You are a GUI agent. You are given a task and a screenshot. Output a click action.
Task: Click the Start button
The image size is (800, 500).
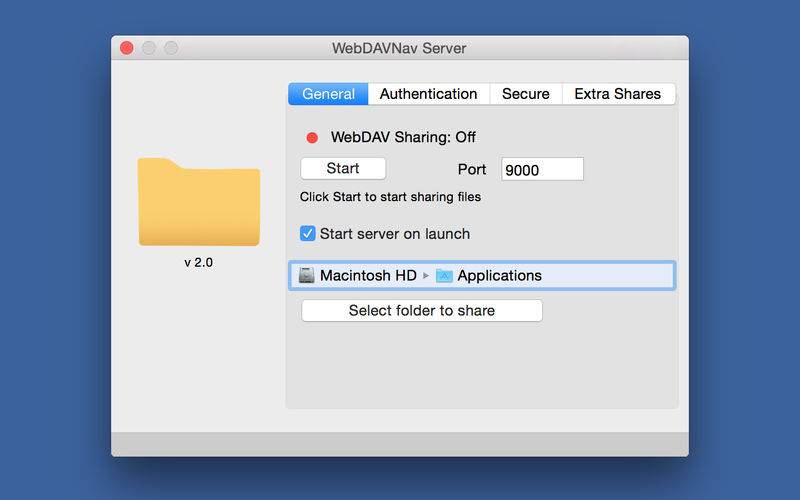pos(343,168)
